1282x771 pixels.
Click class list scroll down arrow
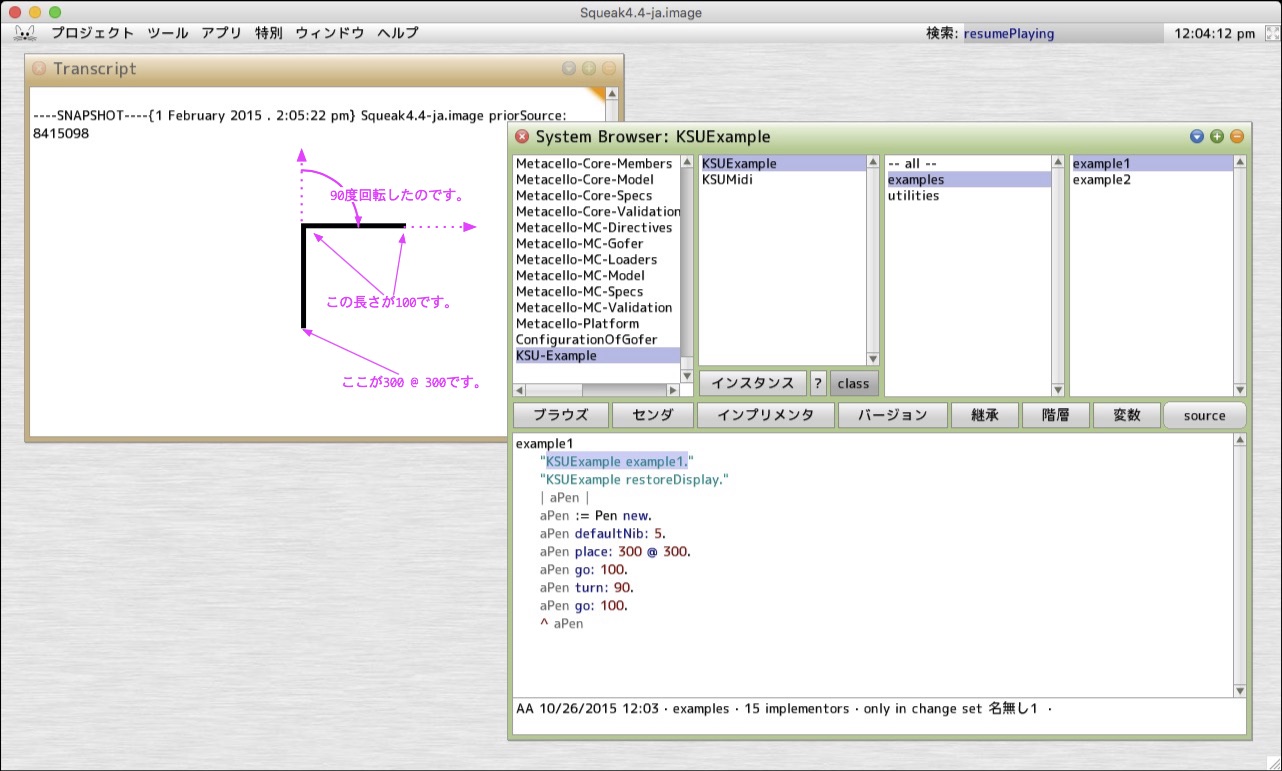[x=872, y=359]
